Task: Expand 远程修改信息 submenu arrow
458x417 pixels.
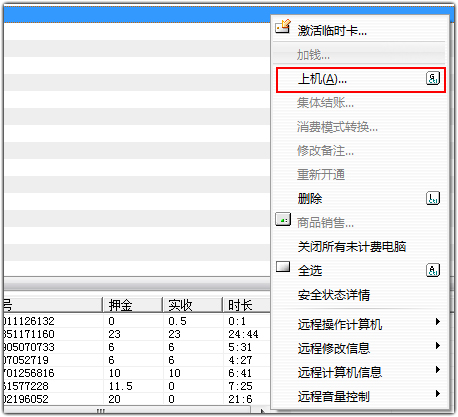Action: tap(438, 346)
